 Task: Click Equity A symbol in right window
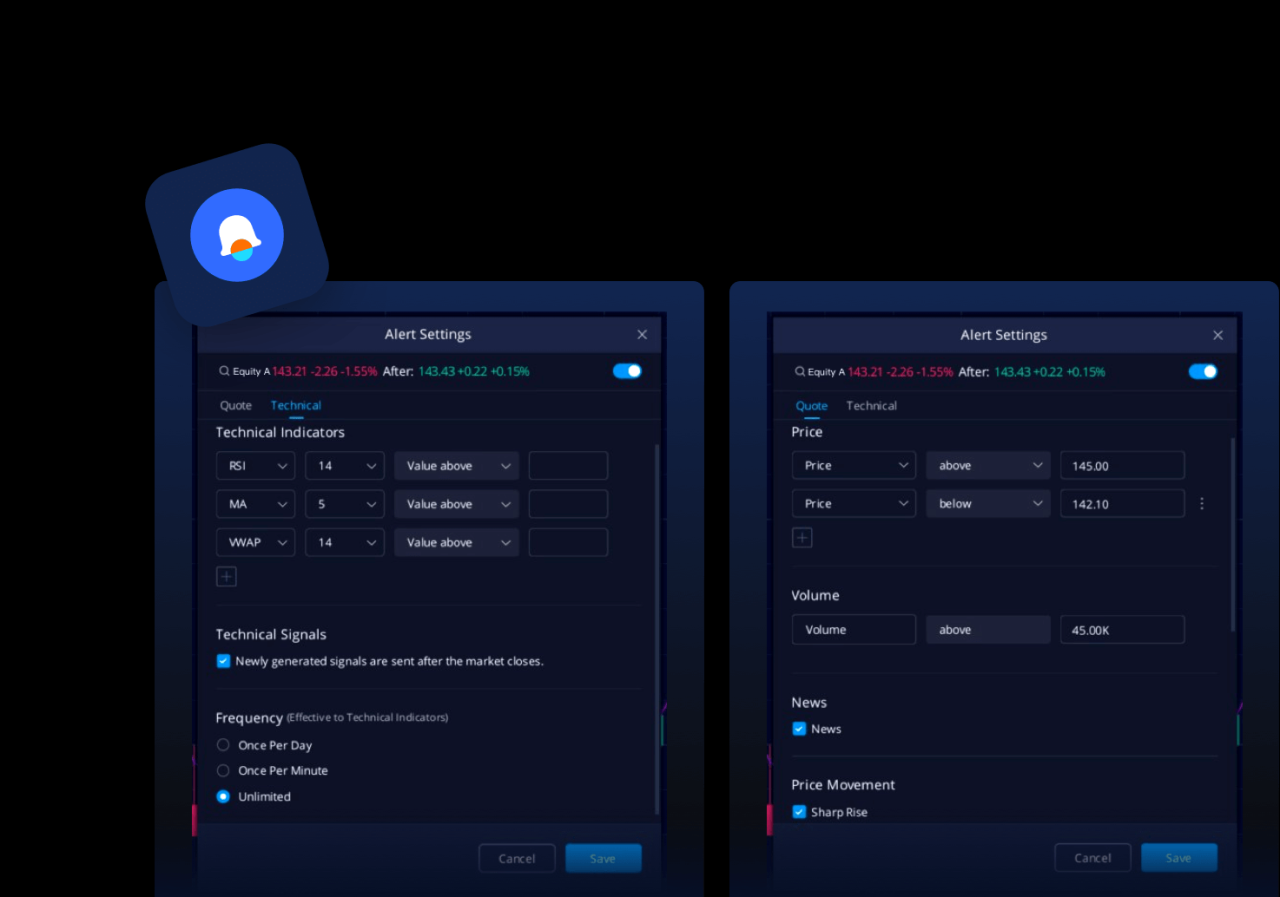coord(828,372)
